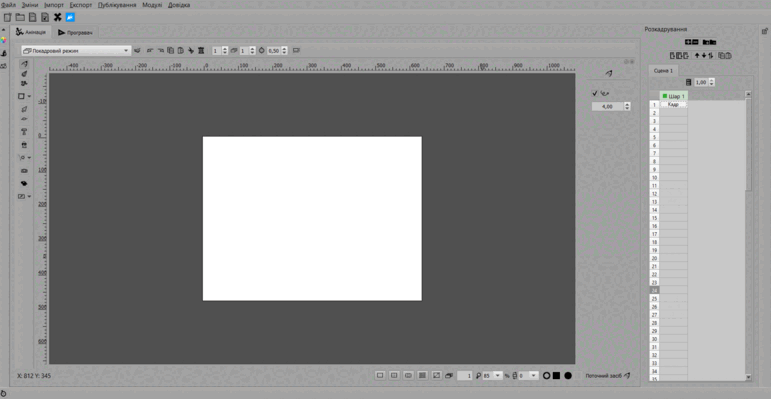Click the delete trash icon in the animation toolbar

coord(201,50)
